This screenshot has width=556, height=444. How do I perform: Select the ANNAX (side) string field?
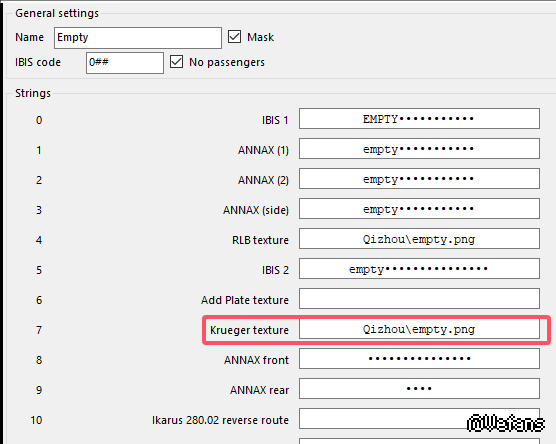[419, 209]
